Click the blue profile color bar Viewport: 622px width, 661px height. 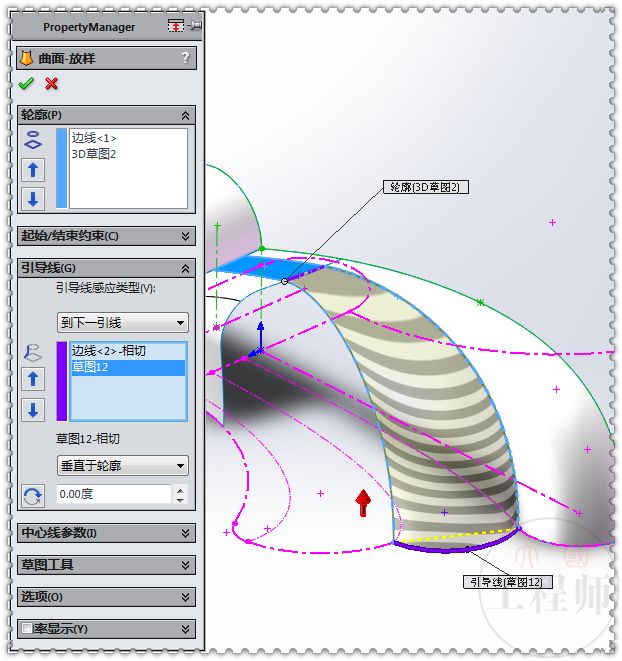62,168
